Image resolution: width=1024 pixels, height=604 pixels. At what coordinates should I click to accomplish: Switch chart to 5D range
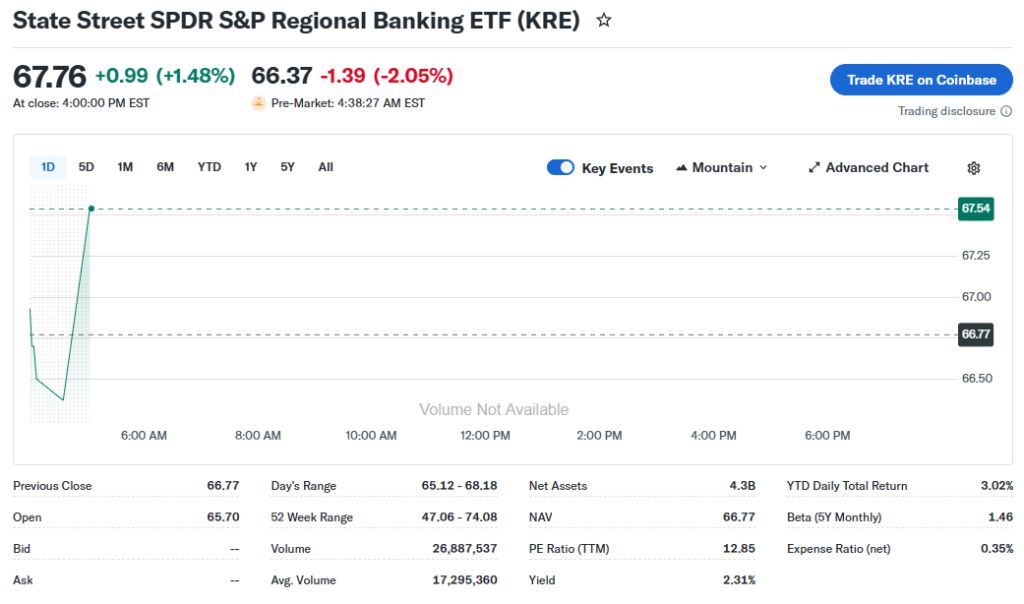[x=86, y=167]
